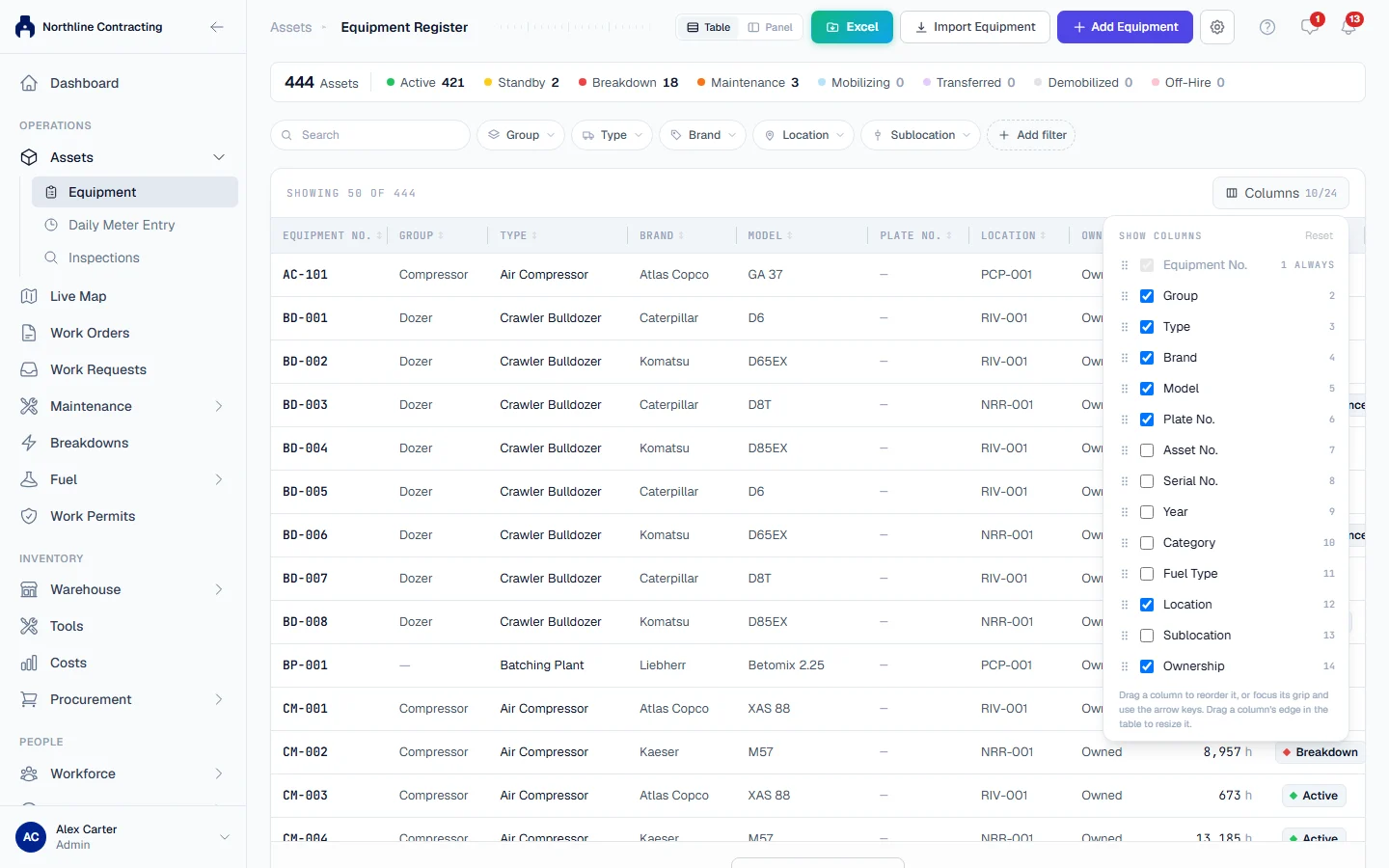The width and height of the screenshot is (1389, 868).
Task: Open the Alex Carter account menu
Action: [x=123, y=837]
